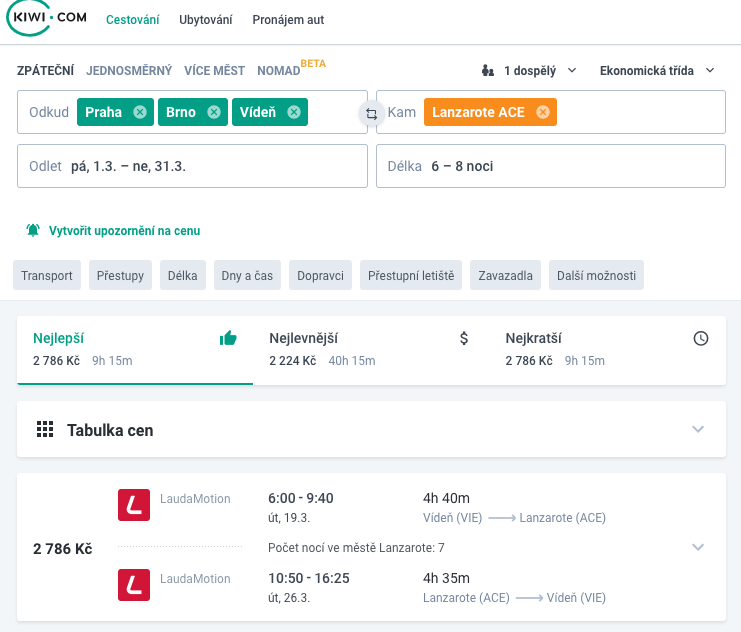The image size is (741, 632).
Task: Click the outbound date út, 19.3.
Action: [x=289, y=518]
